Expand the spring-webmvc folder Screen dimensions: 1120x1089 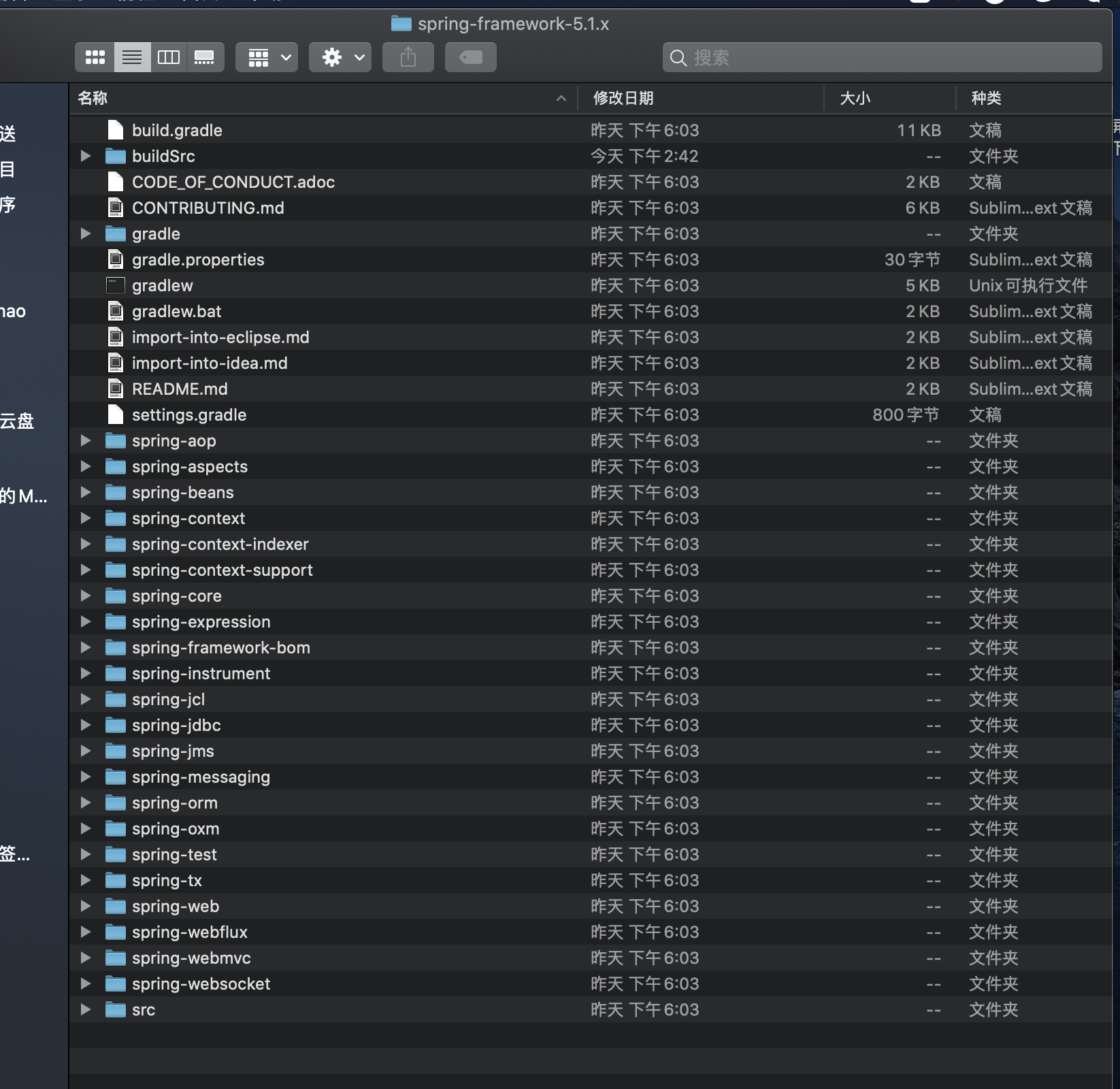(x=86, y=958)
